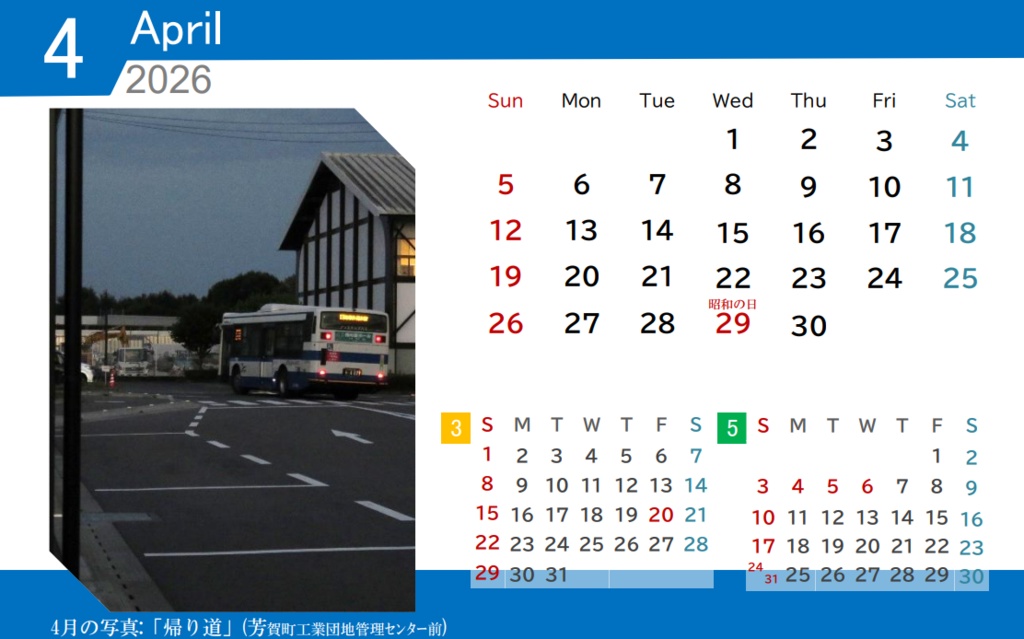Image resolution: width=1024 pixels, height=639 pixels.
Task: Click the '昭和の日' holiday label
Action: click(x=733, y=304)
